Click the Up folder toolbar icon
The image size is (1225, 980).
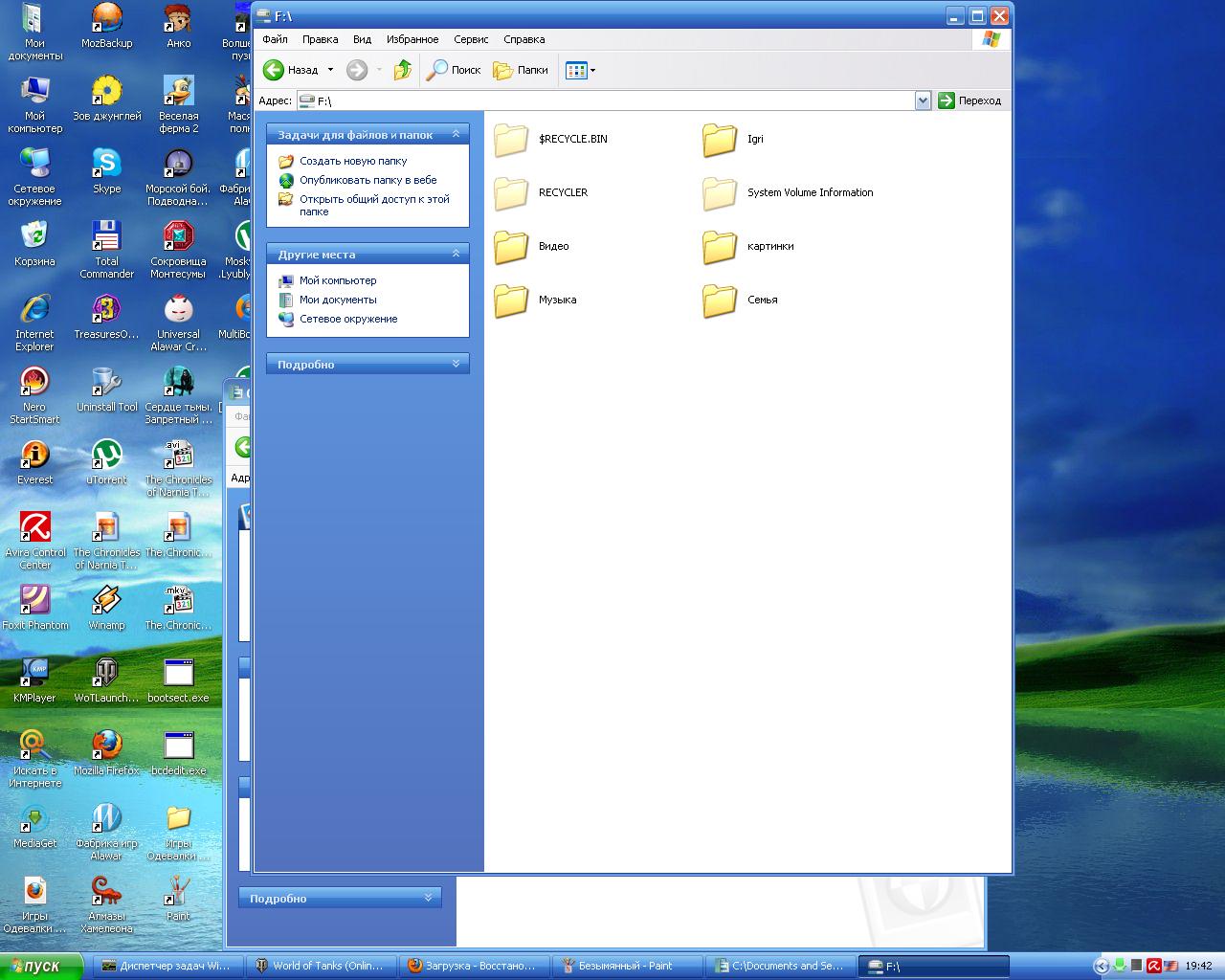403,70
